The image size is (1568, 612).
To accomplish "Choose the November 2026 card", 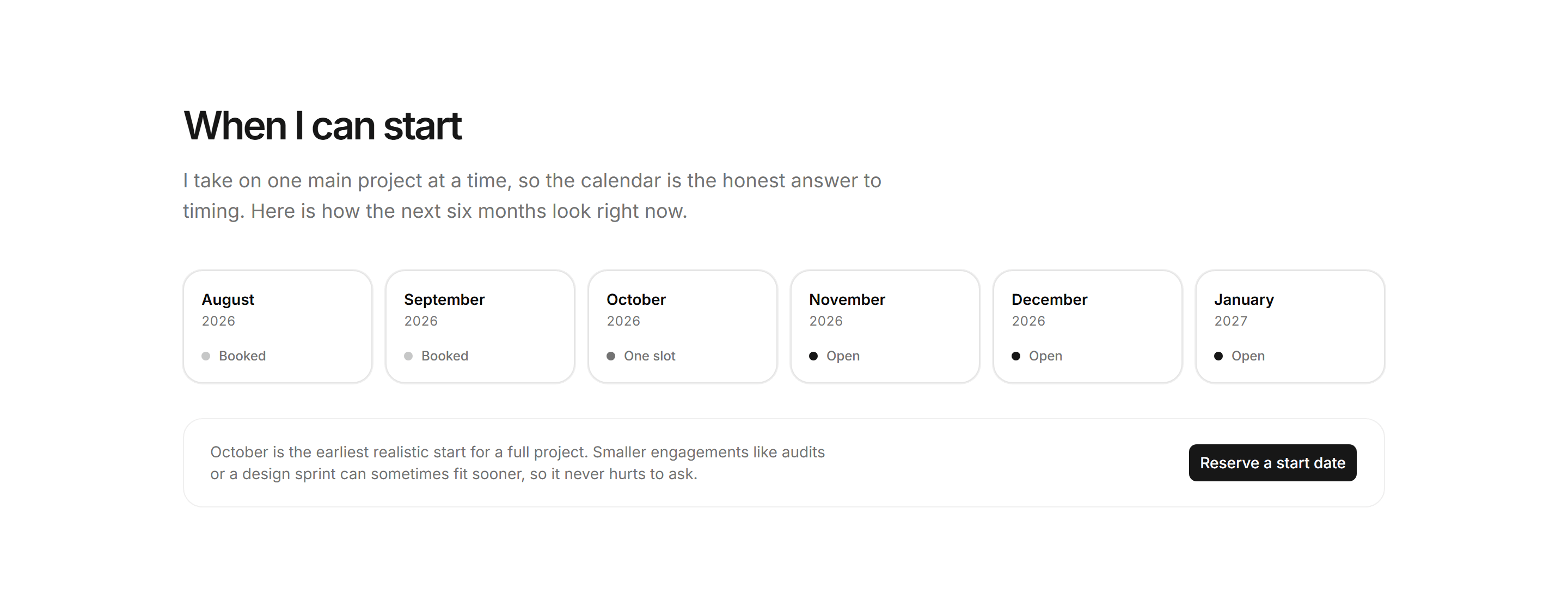I will [x=885, y=327].
